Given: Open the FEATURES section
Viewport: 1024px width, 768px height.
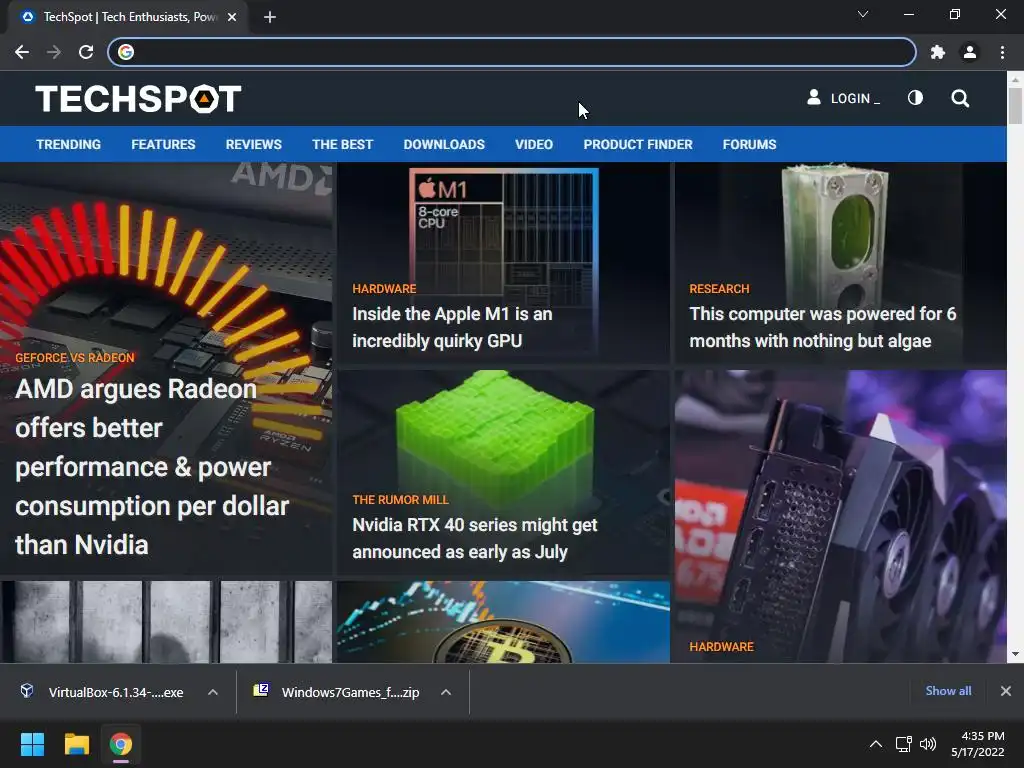Looking at the screenshot, I should [163, 144].
